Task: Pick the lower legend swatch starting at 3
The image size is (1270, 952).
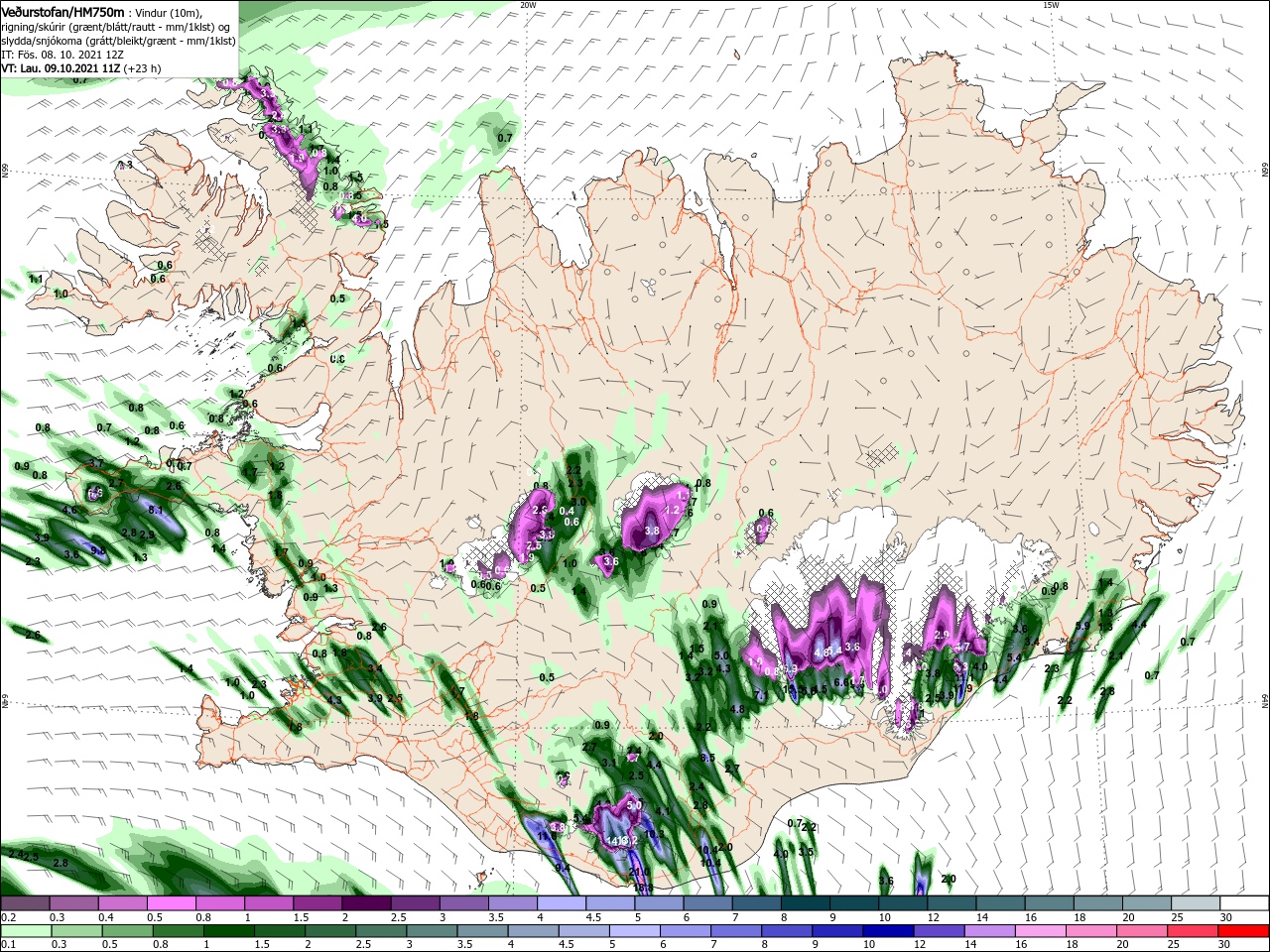Action: click(x=435, y=932)
